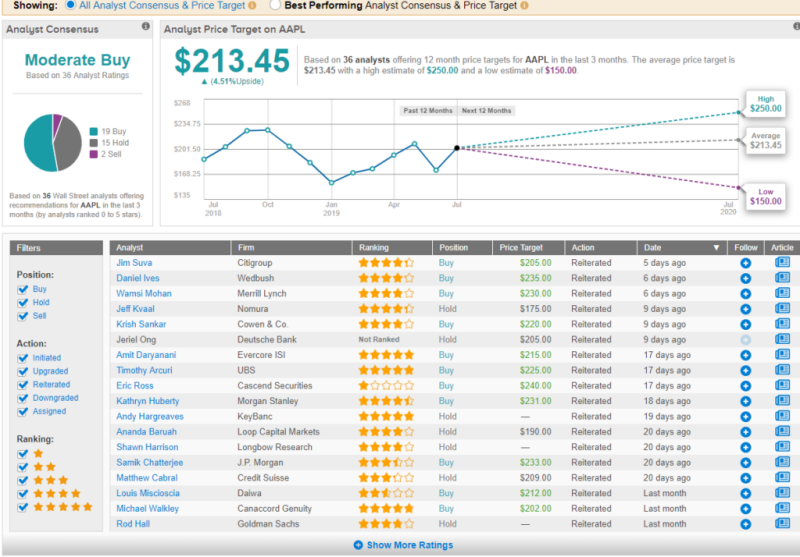The height and width of the screenshot is (557, 800).
Task: Follow Shawn Harrison plus icon
Action: click(745, 447)
